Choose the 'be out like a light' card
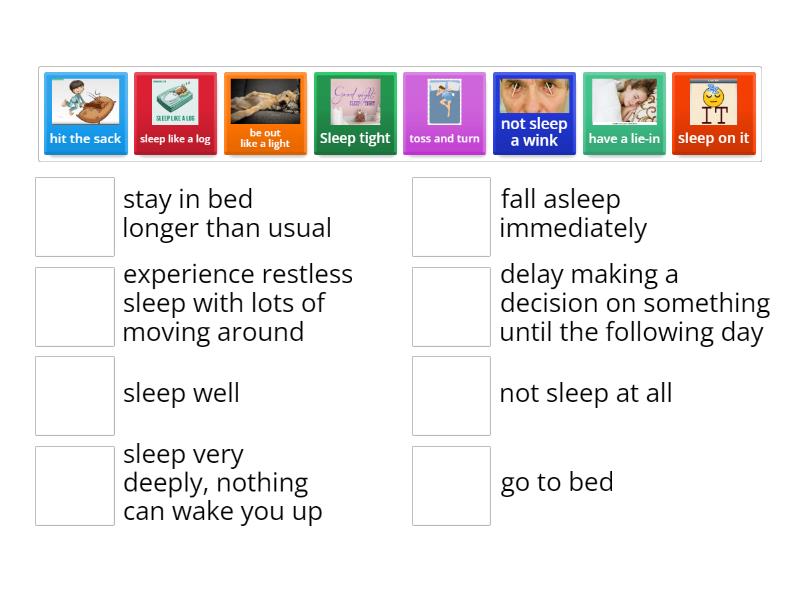 pyautogui.click(x=265, y=113)
